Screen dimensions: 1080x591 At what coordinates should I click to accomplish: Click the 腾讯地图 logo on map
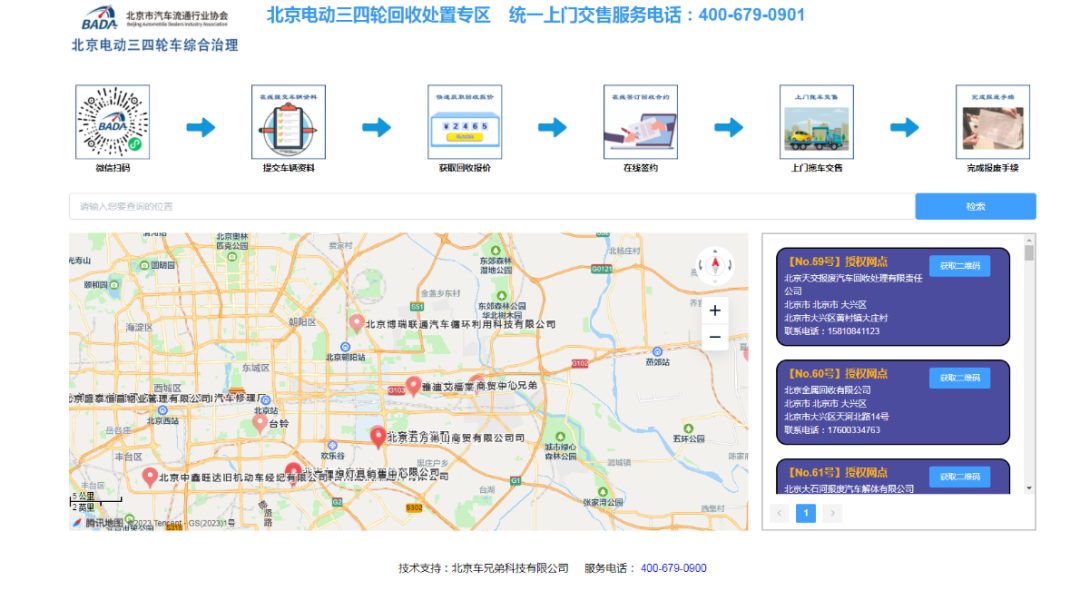point(98,523)
